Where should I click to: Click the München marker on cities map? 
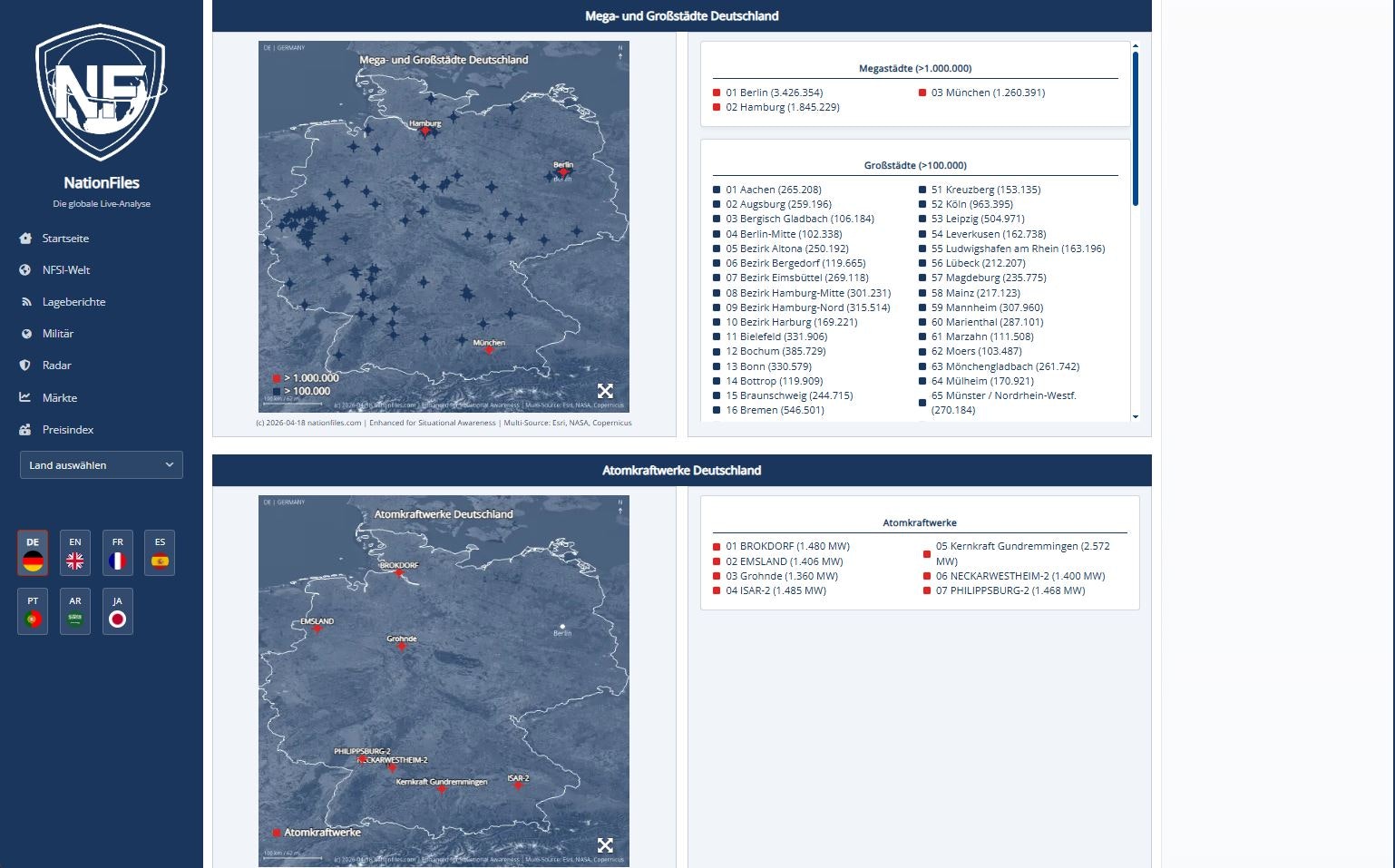click(x=489, y=350)
